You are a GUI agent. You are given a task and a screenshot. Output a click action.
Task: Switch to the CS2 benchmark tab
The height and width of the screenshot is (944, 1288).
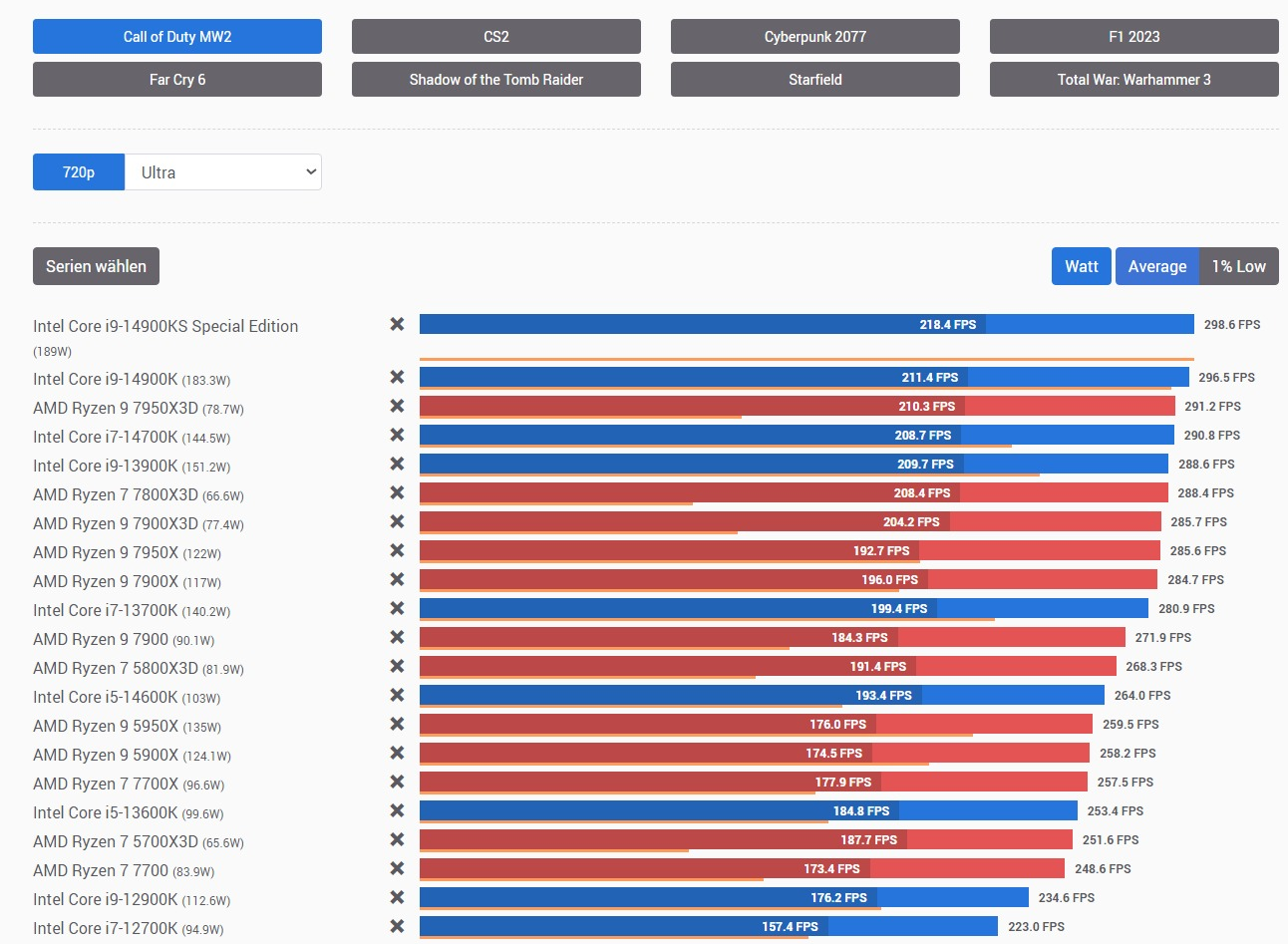pos(496,37)
